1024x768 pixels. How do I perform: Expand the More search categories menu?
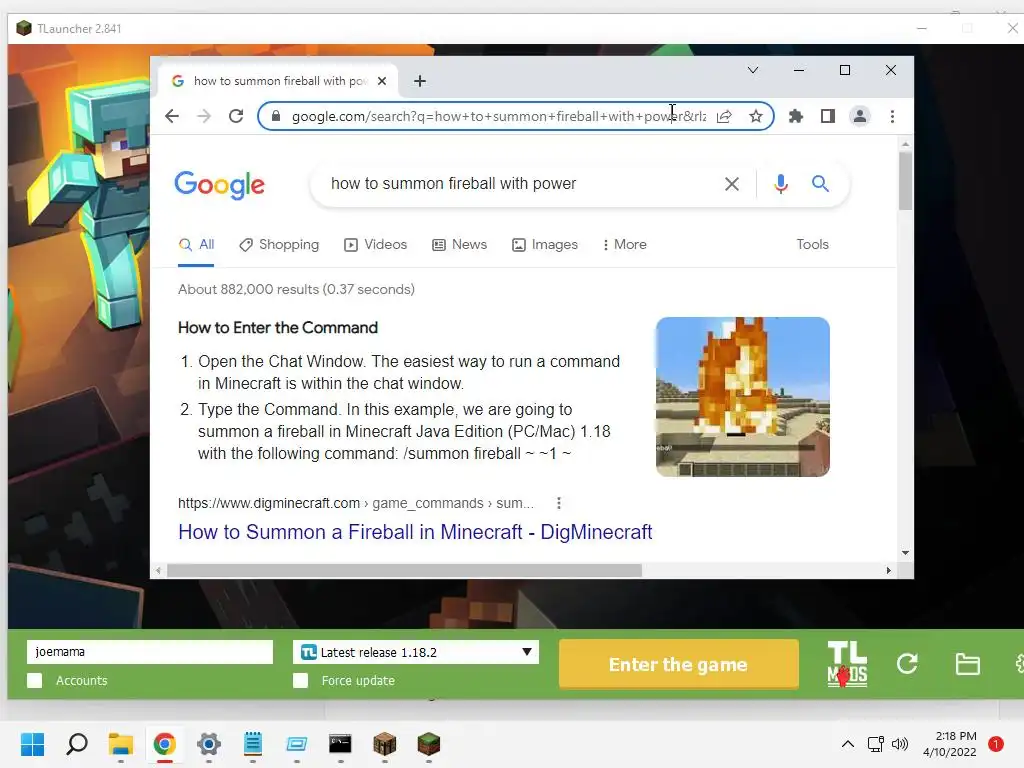[624, 244]
